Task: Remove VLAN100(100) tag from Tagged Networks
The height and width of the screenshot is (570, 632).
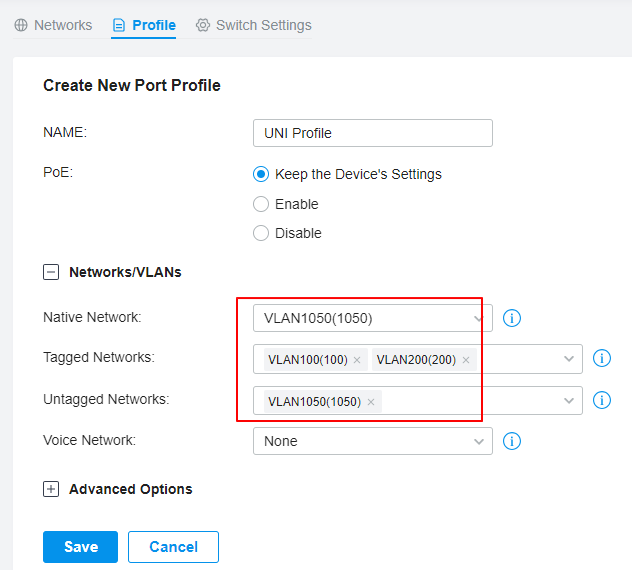Action: tap(357, 360)
